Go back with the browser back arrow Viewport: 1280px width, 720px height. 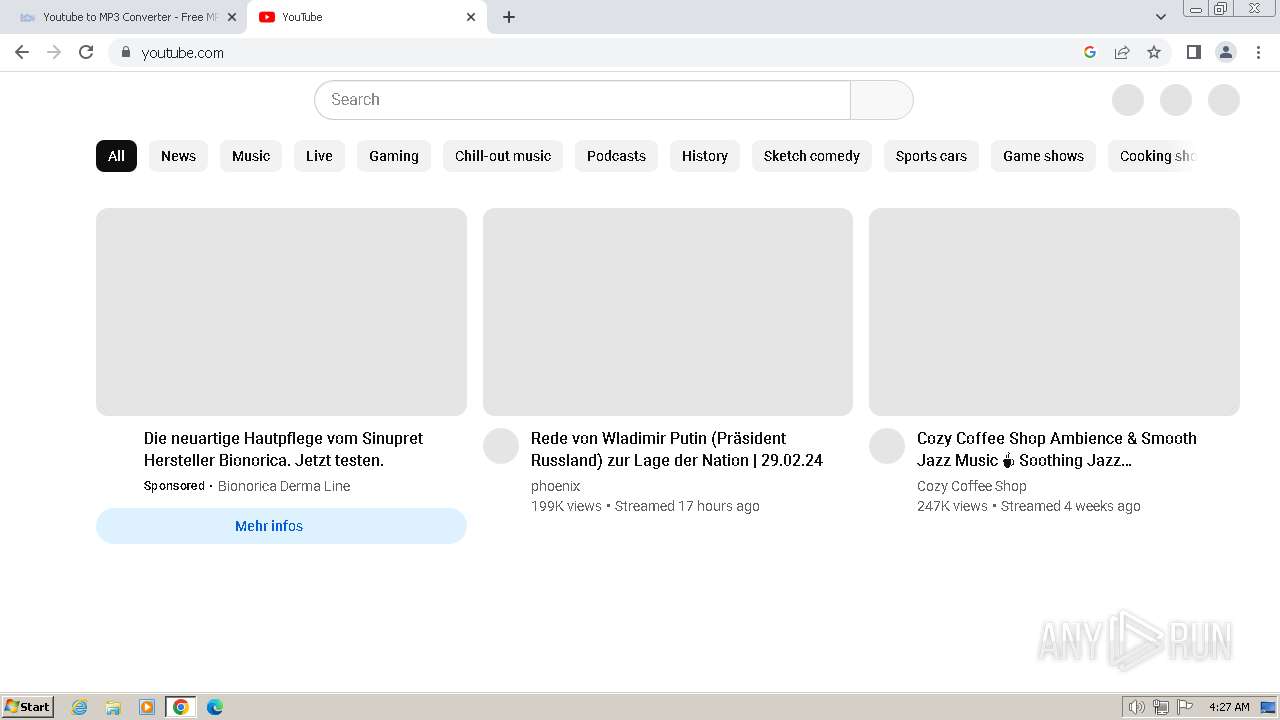(x=22, y=52)
